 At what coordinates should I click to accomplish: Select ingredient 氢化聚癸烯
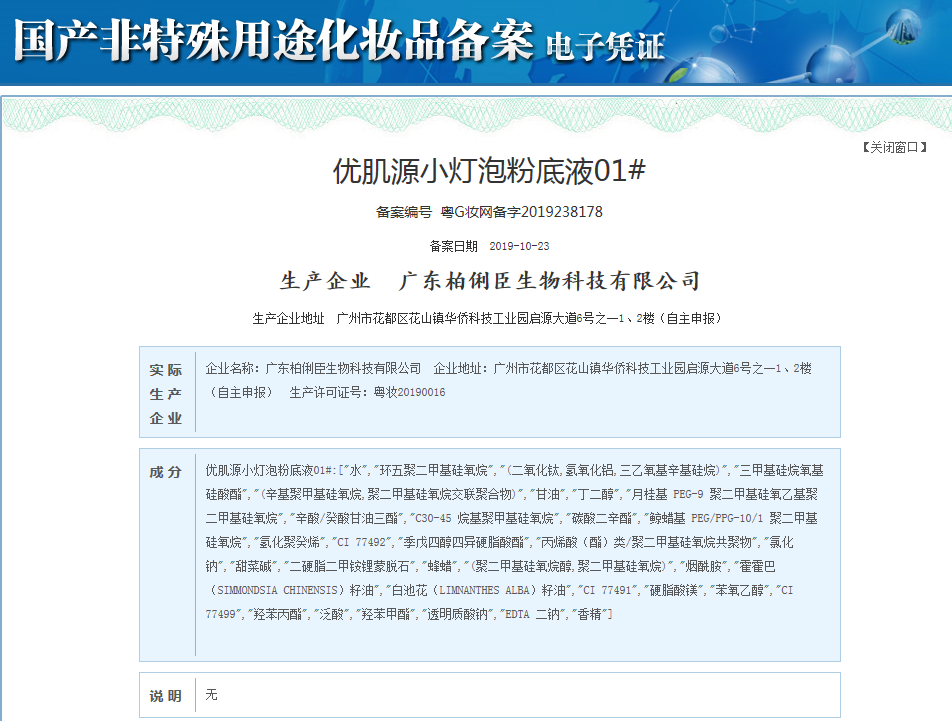288,542
